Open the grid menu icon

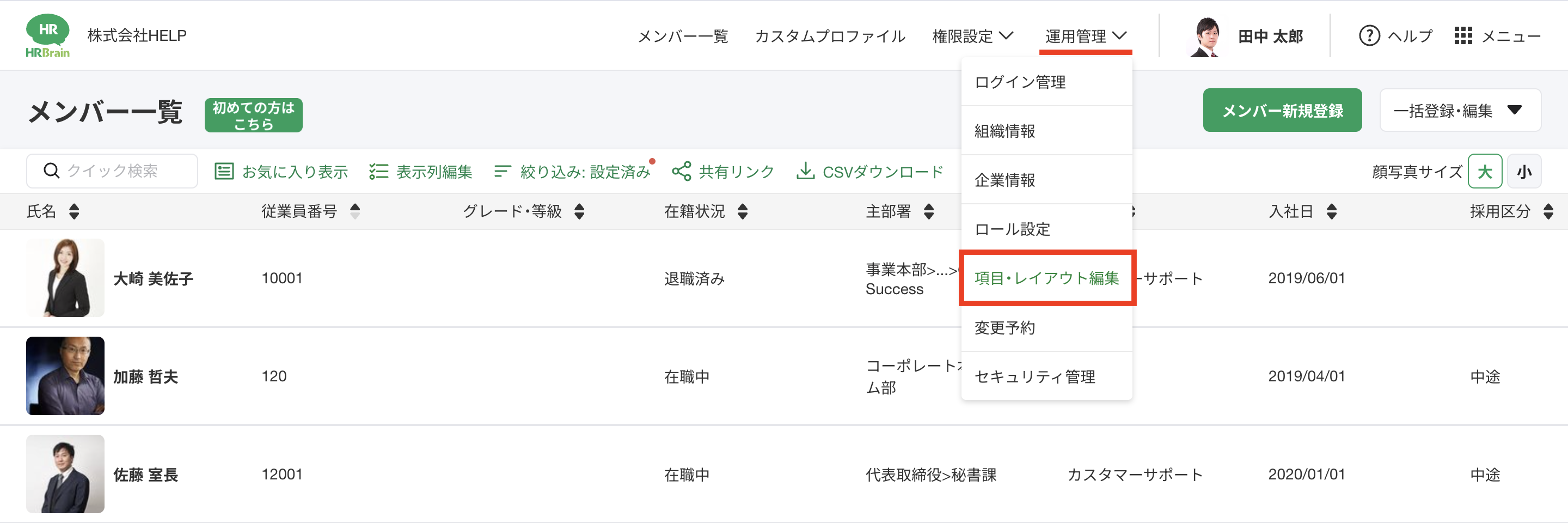pyautogui.click(x=1463, y=36)
